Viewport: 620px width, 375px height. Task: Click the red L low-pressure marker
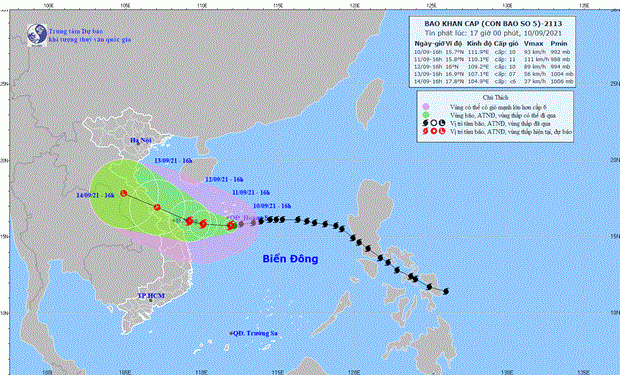click(124, 193)
